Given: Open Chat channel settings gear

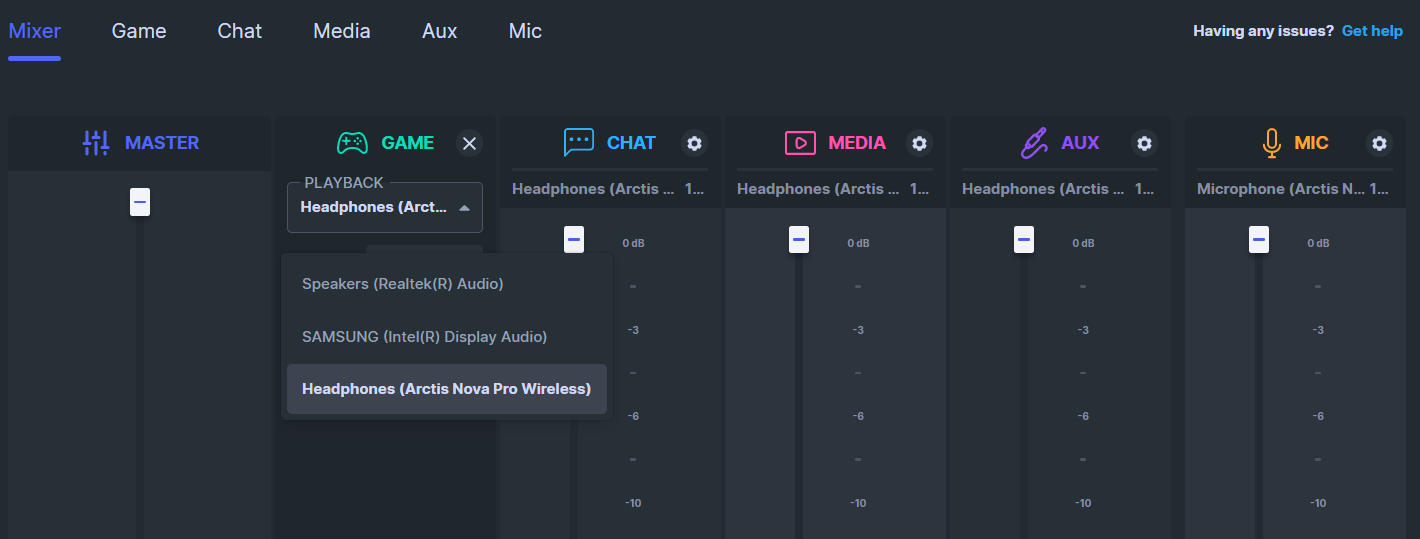Looking at the screenshot, I should [x=694, y=143].
